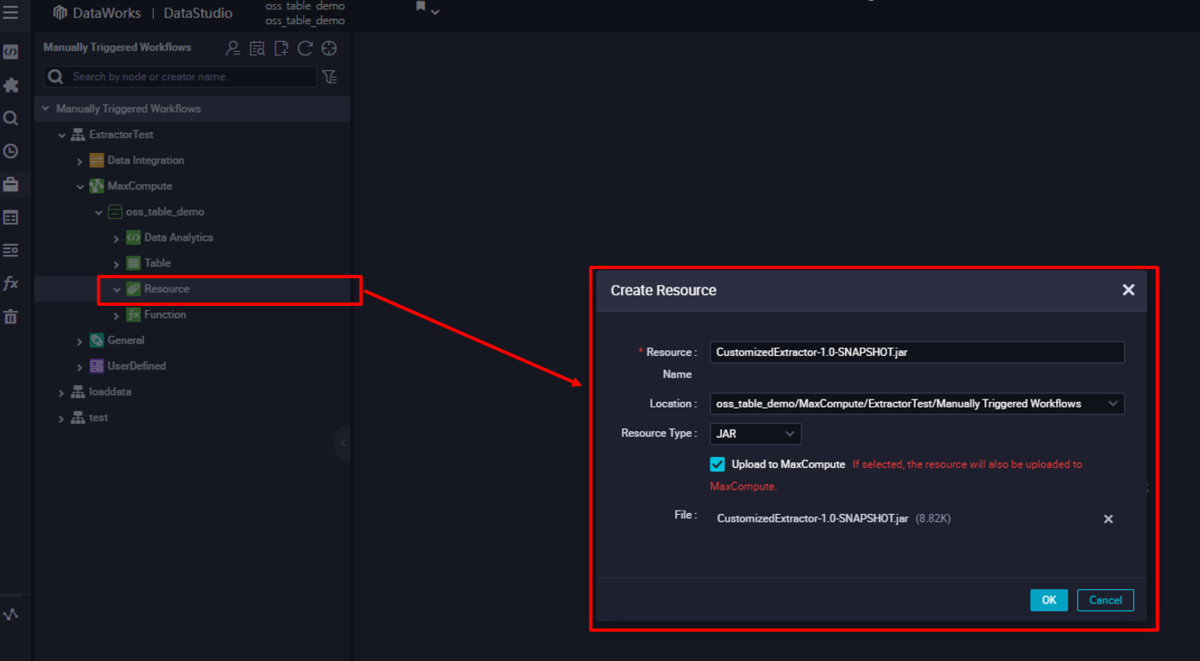Select the loaddata workflow label
1200x661 pixels.
[x=110, y=392]
